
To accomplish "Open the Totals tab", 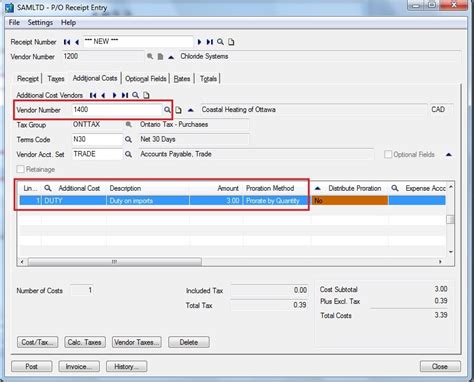I will tap(208, 79).
